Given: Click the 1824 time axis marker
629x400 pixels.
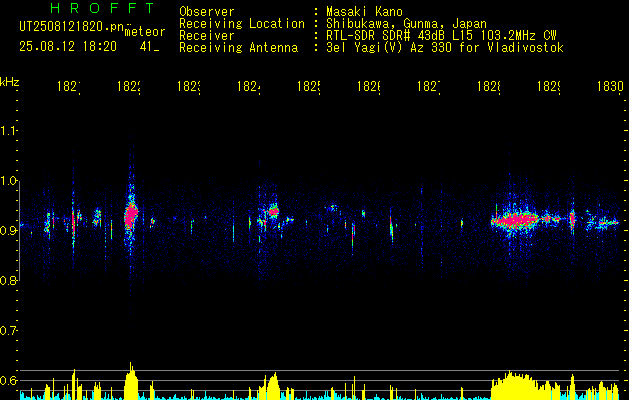Looking at the screenshot, I should tap(249, 86).
